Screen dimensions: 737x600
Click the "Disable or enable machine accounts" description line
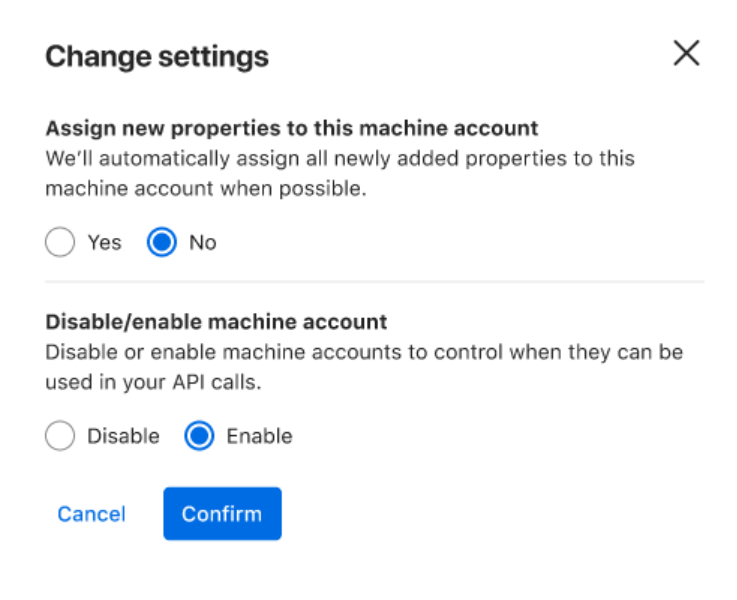coord(364,352)
